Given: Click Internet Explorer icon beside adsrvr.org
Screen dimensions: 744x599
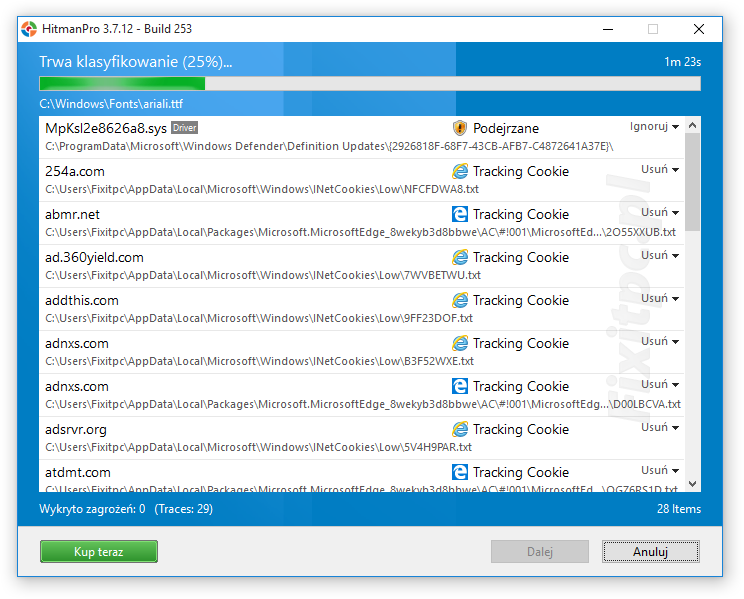Looking at the screenshot, I should point(459,429).
